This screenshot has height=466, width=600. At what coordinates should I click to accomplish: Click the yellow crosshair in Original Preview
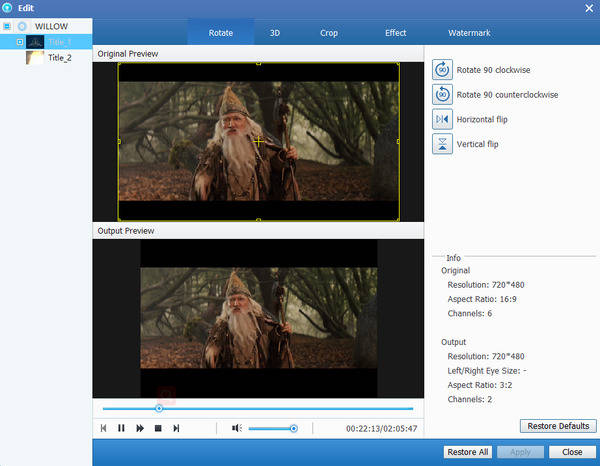point(258,142)
